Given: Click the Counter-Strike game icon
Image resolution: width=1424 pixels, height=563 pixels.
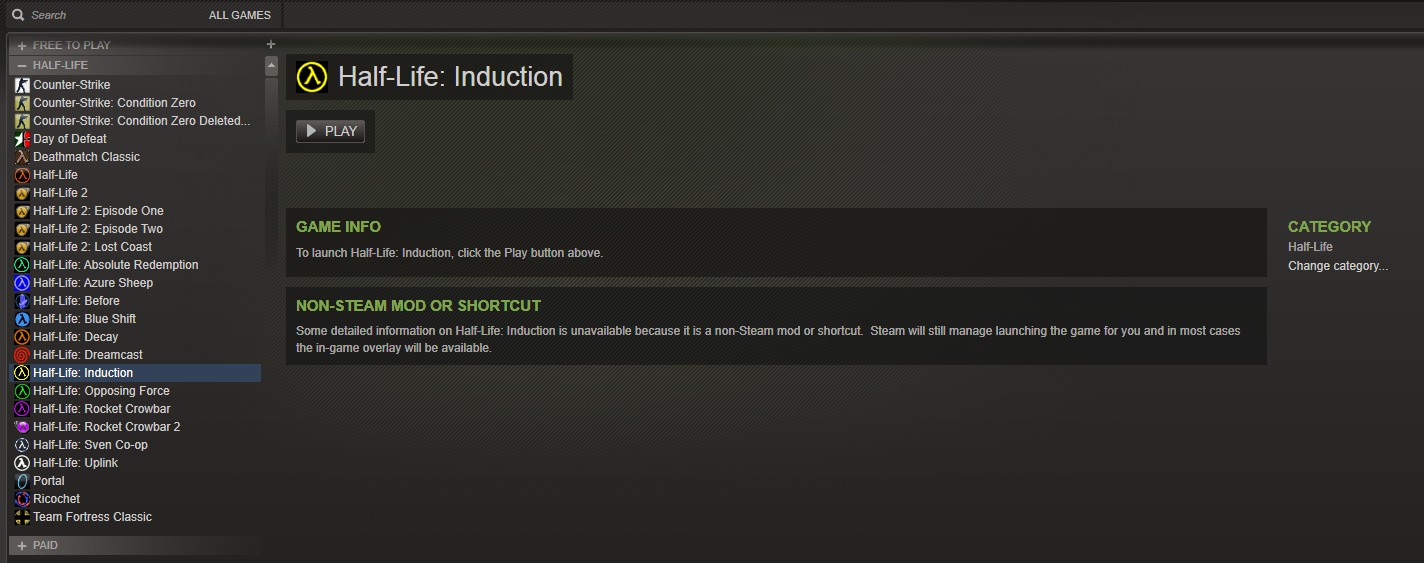Looking at the screenshot, I should click(22, 85).
